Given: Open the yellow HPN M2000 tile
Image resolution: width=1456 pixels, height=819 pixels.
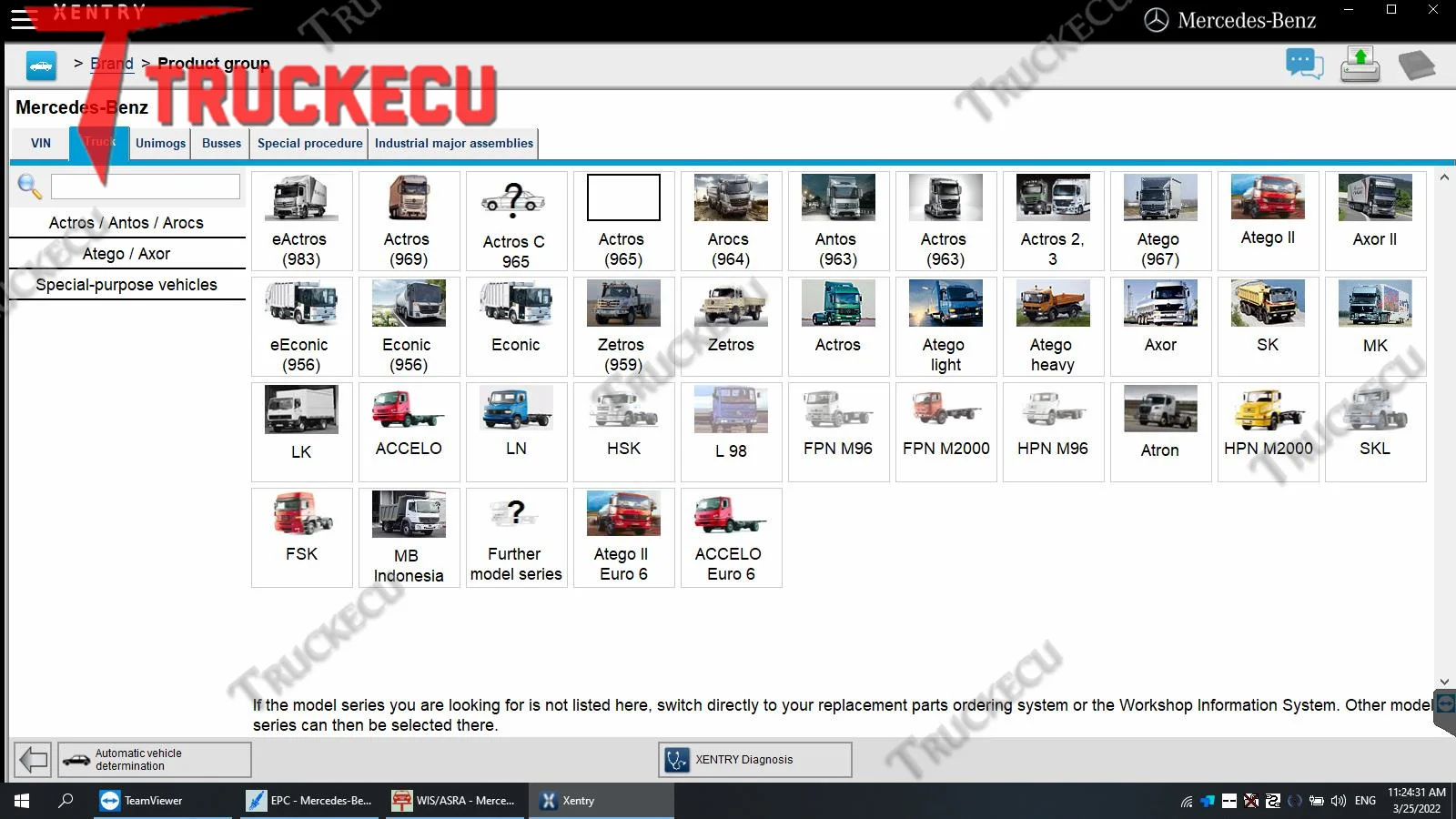Looking at the screenshot, I should (x=1268, y=432).
